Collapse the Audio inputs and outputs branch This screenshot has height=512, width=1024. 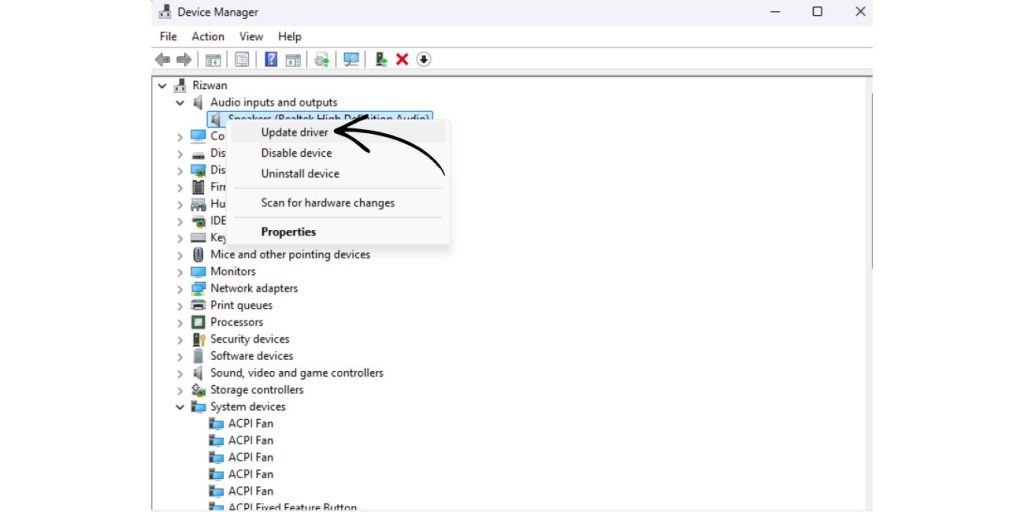[180, 103]
